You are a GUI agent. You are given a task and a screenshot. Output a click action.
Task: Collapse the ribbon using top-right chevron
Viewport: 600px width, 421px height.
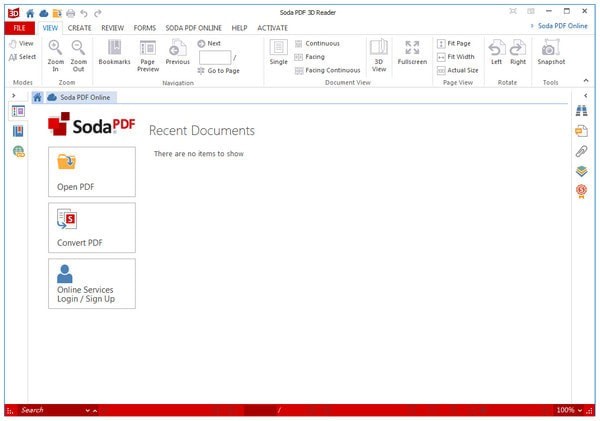click(x=529, y=27)
